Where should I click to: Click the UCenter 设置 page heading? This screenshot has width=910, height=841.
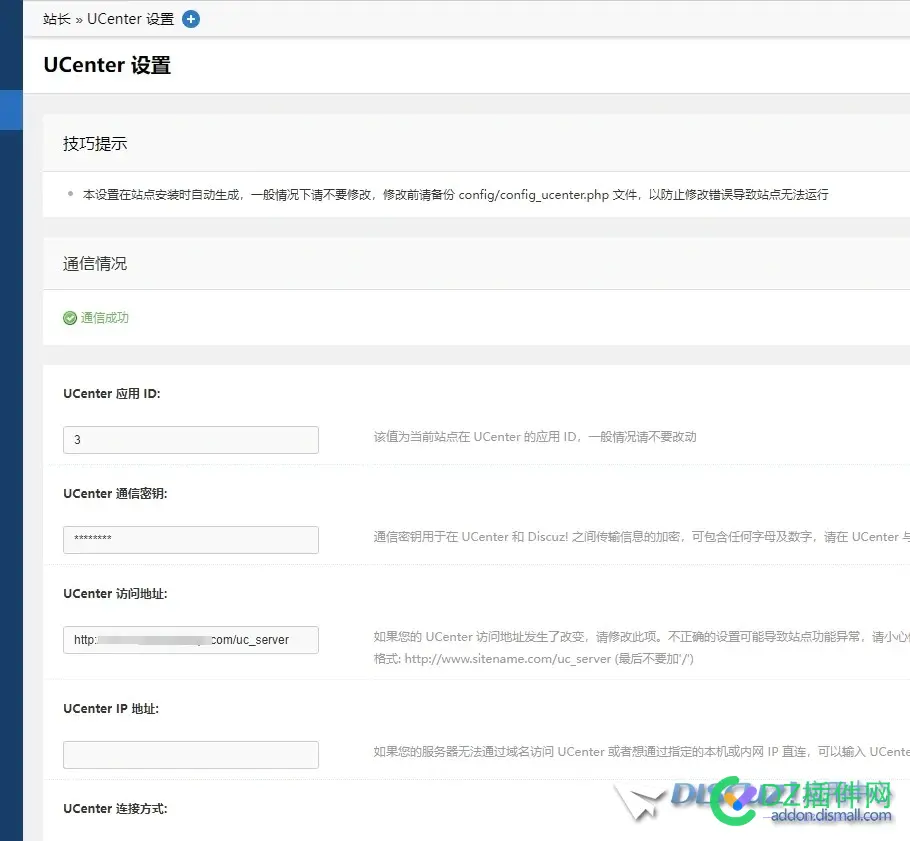tap(107, 66)
